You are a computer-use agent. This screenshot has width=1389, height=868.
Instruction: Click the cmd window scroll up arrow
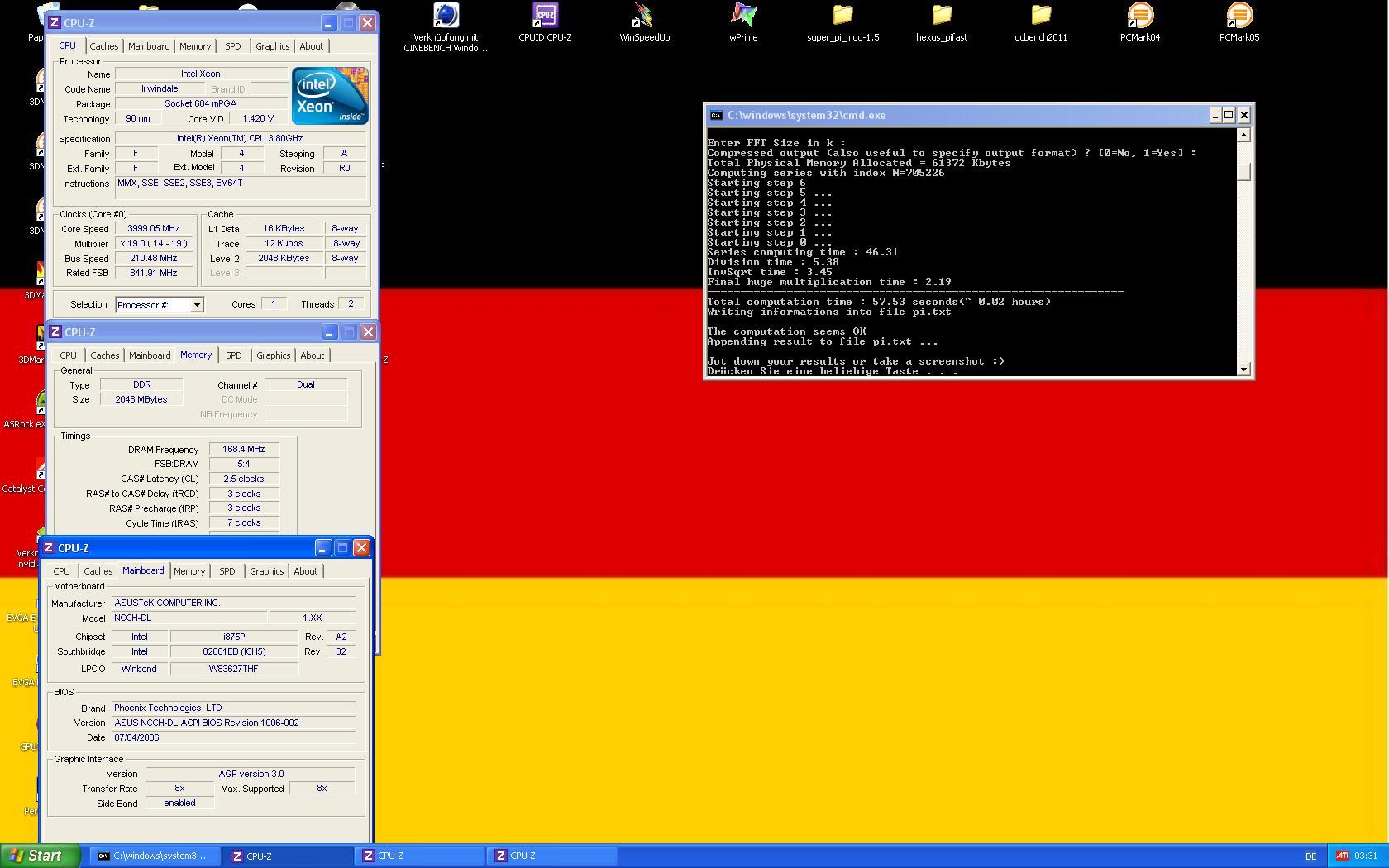pyautogui.click(x=1243, y=135)
